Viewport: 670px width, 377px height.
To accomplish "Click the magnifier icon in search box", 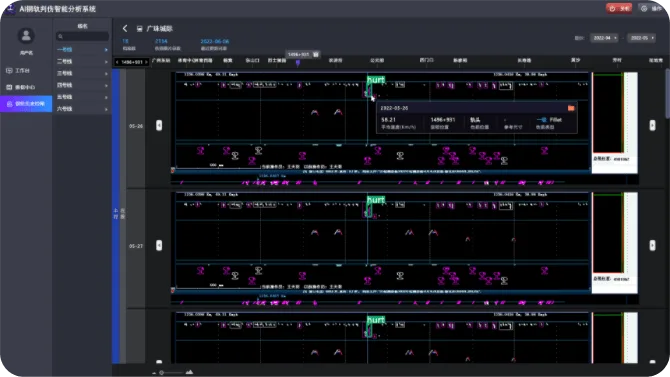I will point(60,37).
